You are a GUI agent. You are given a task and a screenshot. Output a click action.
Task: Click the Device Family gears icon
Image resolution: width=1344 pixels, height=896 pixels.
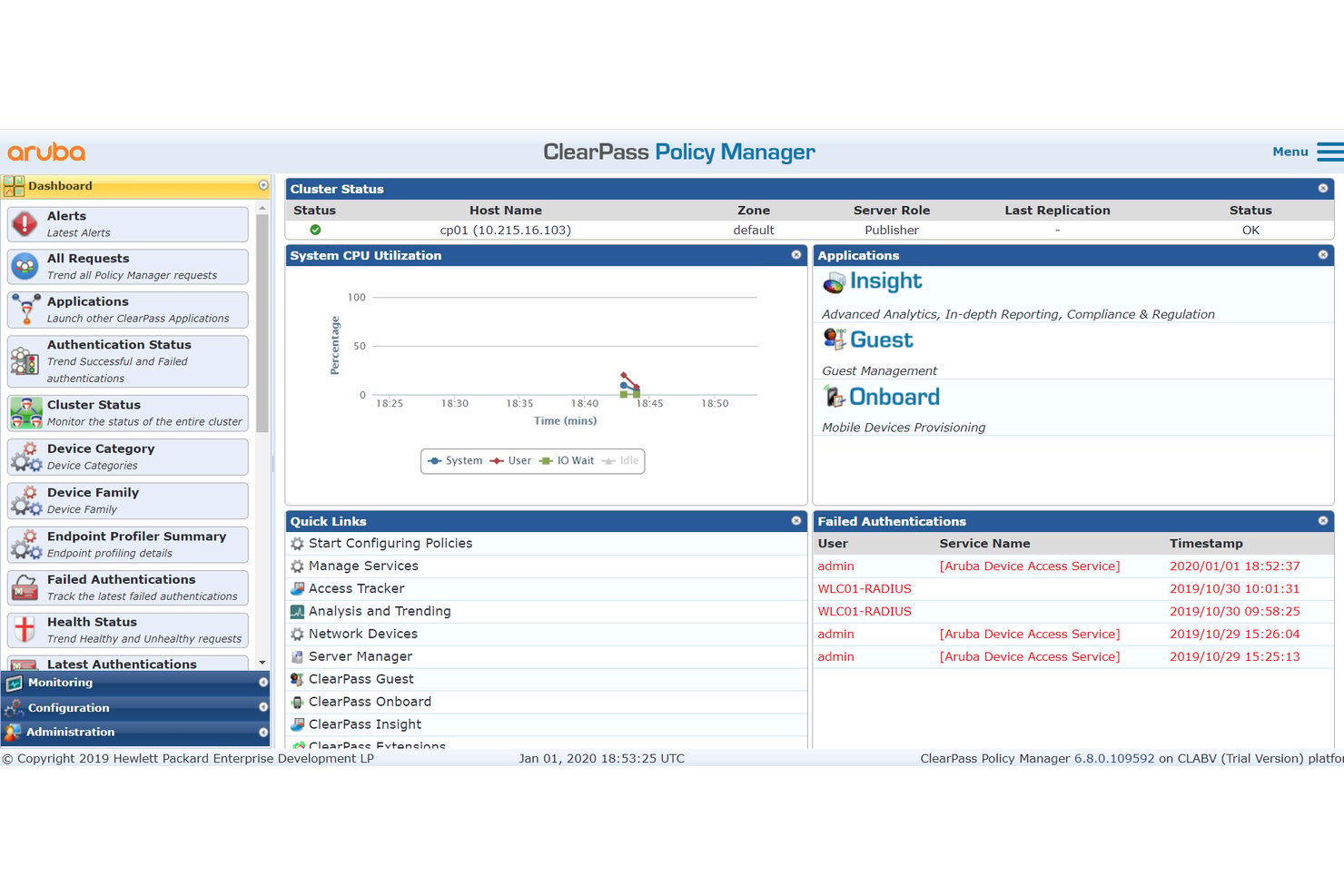(25, 500)
